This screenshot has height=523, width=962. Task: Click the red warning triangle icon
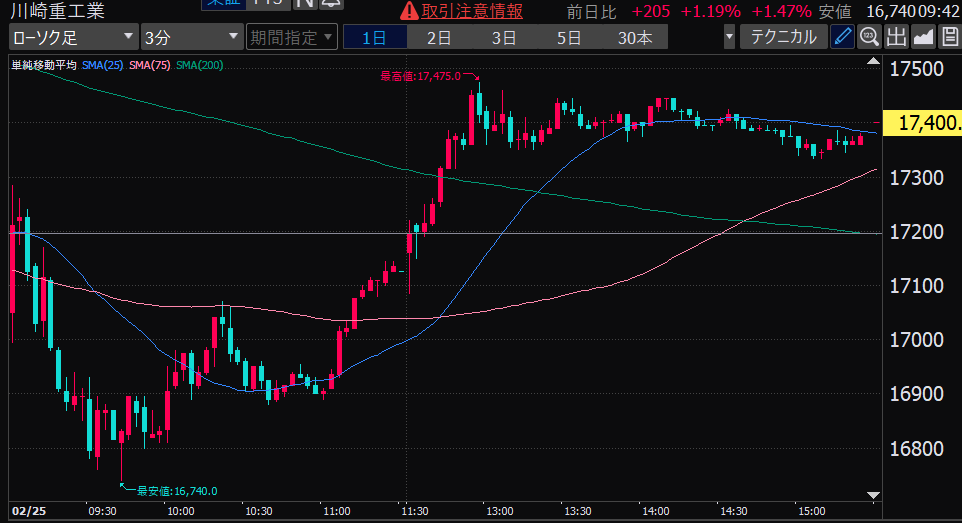click(409, 12)
